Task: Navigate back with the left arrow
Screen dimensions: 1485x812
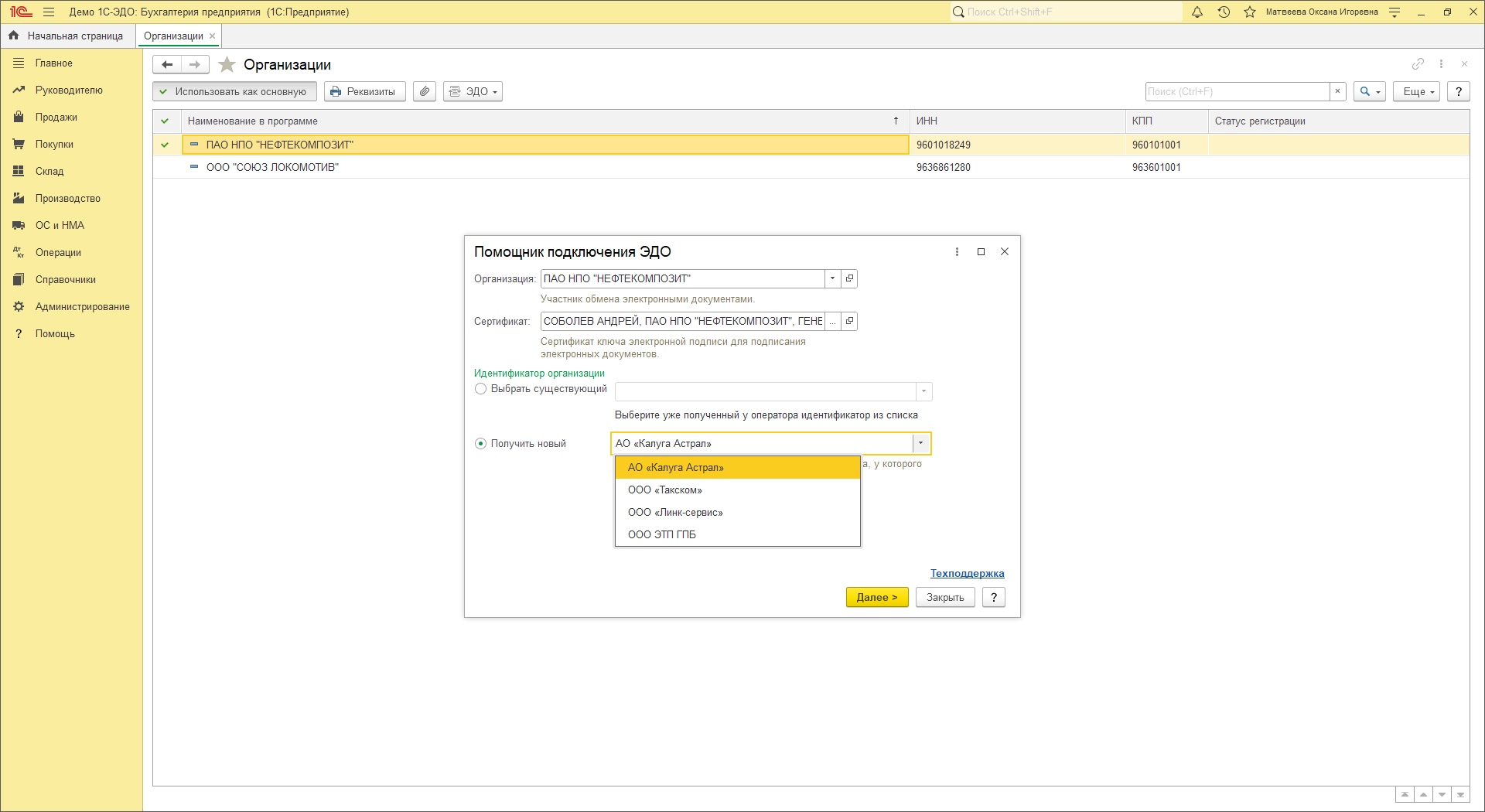Action: pyautogui.click(x=167, y=65)
